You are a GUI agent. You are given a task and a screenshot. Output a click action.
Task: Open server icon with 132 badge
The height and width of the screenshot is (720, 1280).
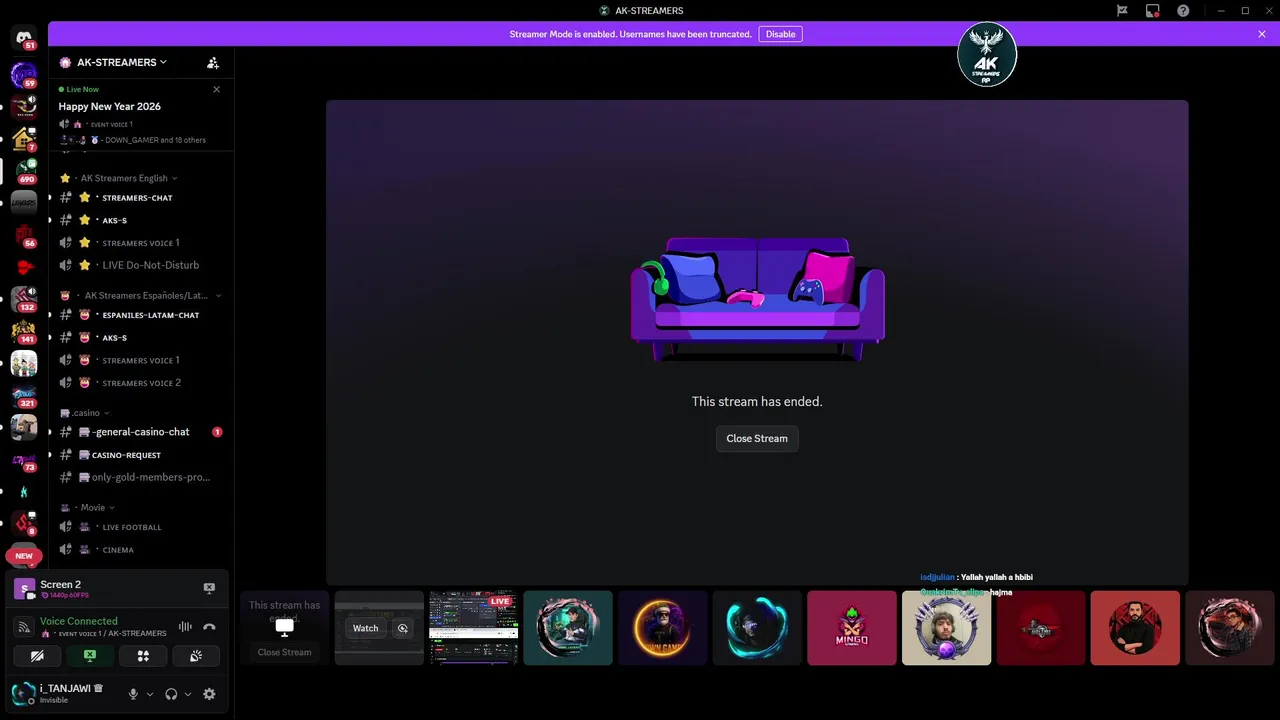point(24,299)
